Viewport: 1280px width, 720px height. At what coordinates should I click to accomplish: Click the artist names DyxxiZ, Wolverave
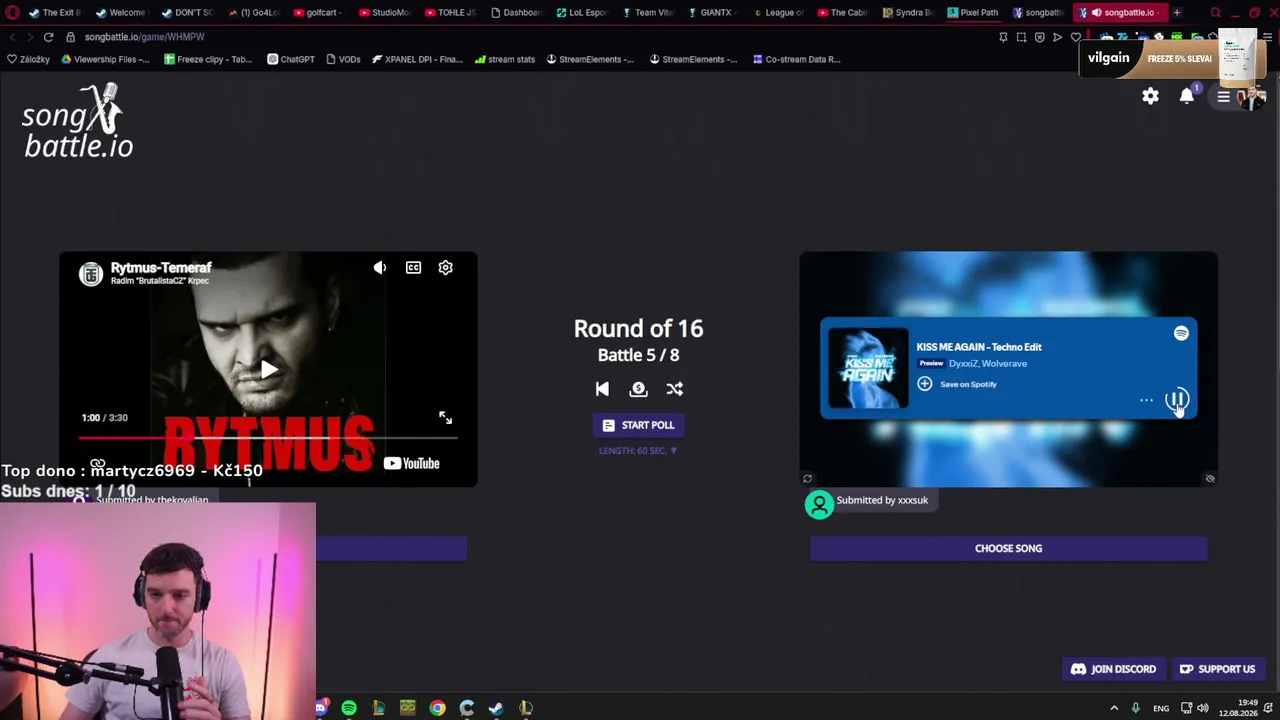coord(988,364)
